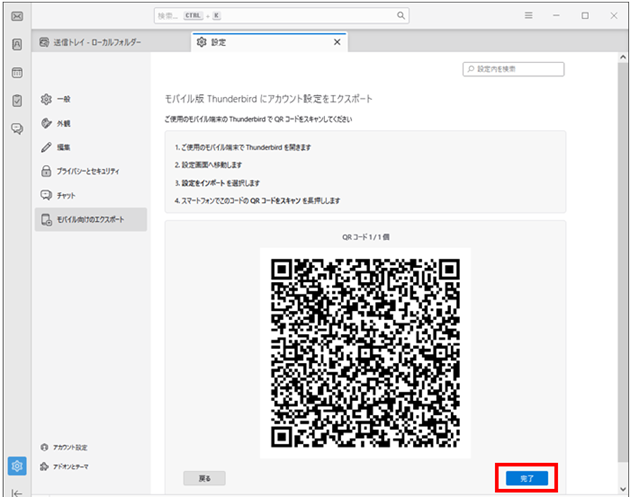This screenshot has width=630, height=497.
Task: Click the Settings gear in spaces toolbar
Action: (x=17, y=466)
